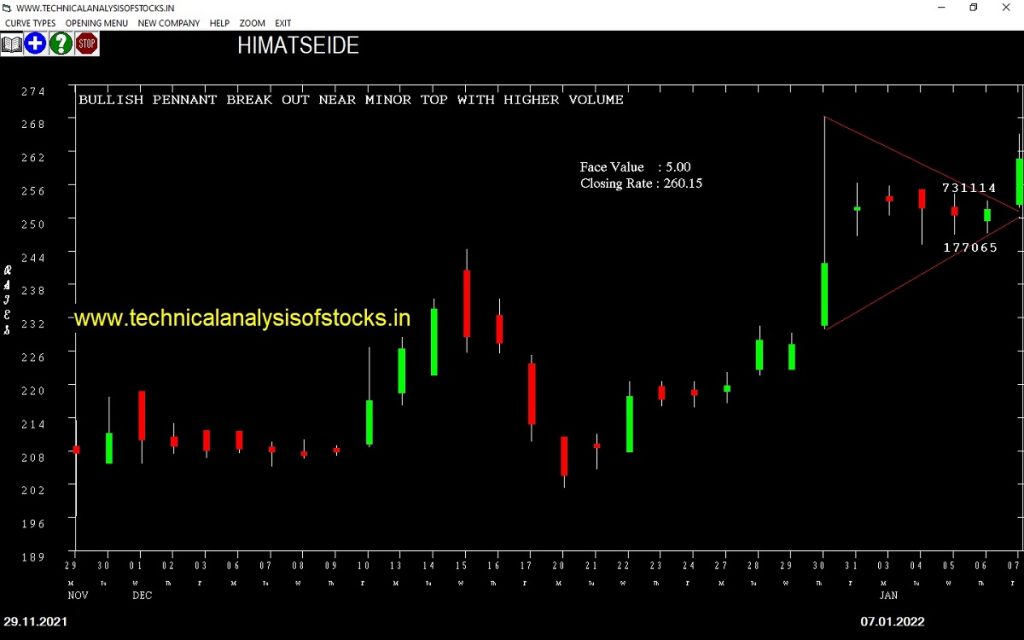The height and width of the screenshot is (640, 1024).
Task: Click the HIMATSEIDE stock title
Action: [x=298, y=46]
